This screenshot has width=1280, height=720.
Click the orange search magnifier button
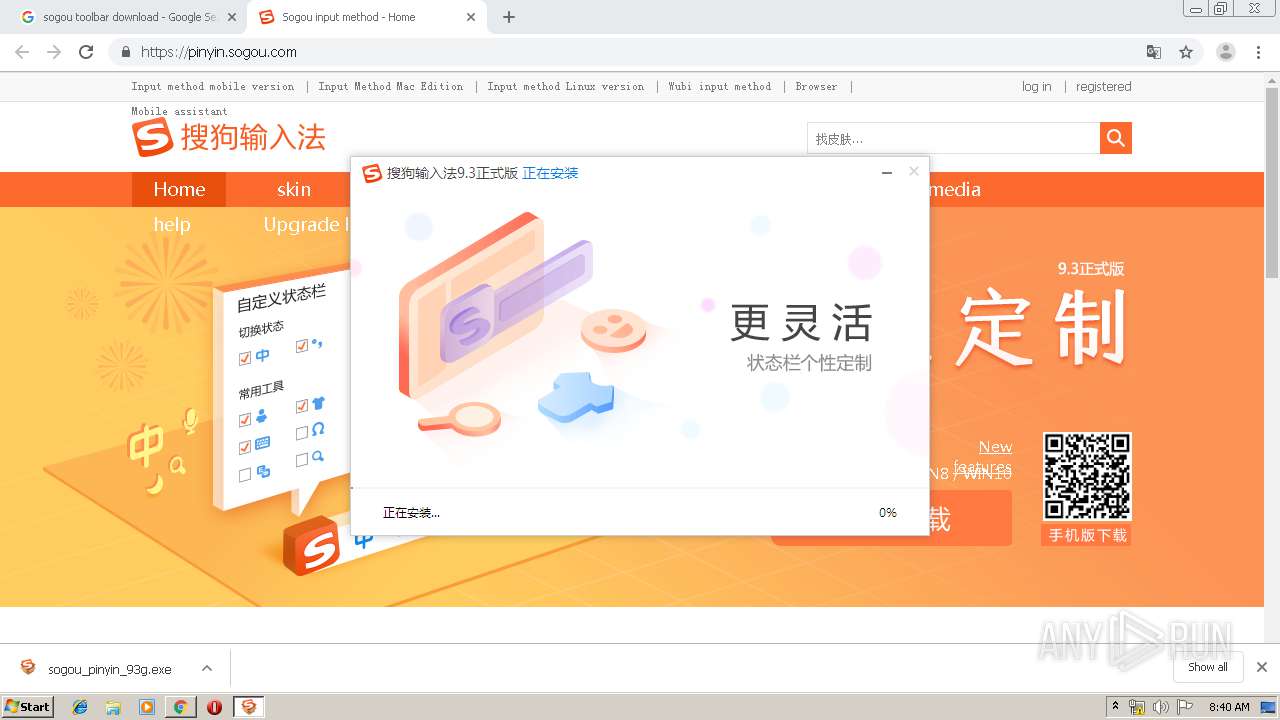click(1116, 138)
